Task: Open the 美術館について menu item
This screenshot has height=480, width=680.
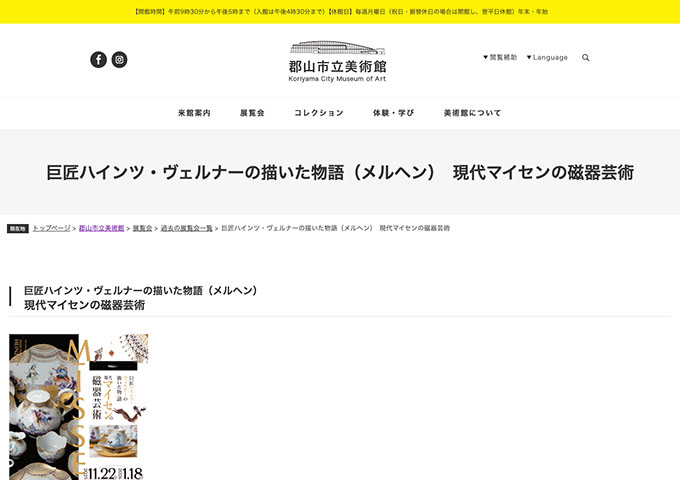Action: [472, 113]
